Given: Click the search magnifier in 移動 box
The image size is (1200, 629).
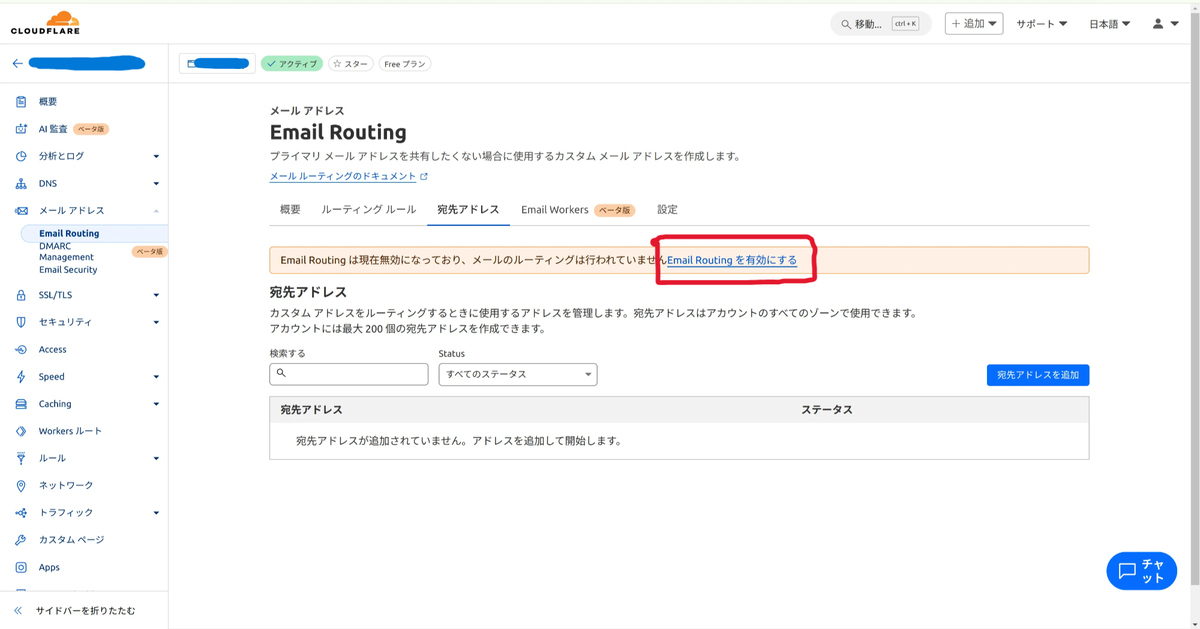Looking at the screenshot, I should click(x=846, y=24).
